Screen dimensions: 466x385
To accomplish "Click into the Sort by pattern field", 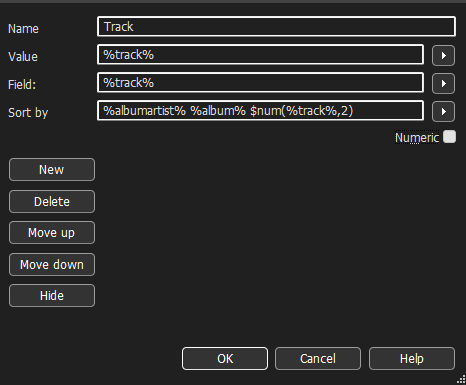I will point(260,111).
